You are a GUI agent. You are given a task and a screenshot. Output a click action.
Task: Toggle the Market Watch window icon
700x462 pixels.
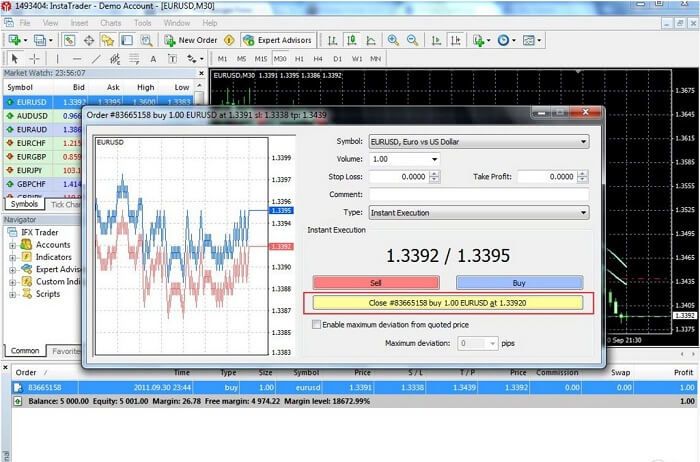point(69,40)
